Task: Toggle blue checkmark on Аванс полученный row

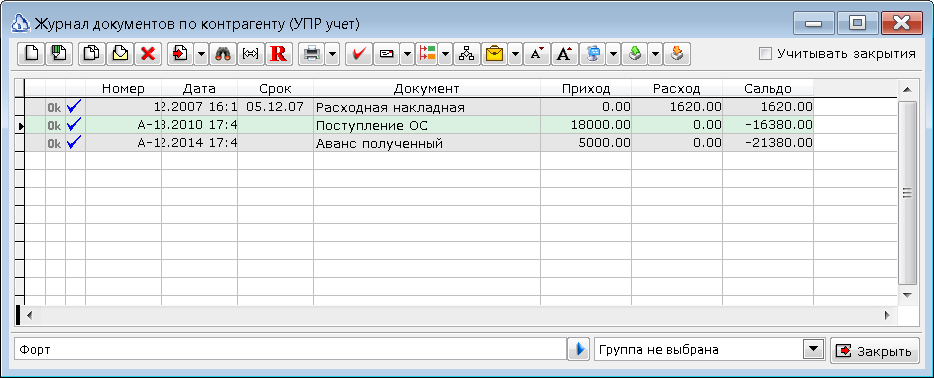Action: pyautogui.click(x=75, y=143)
